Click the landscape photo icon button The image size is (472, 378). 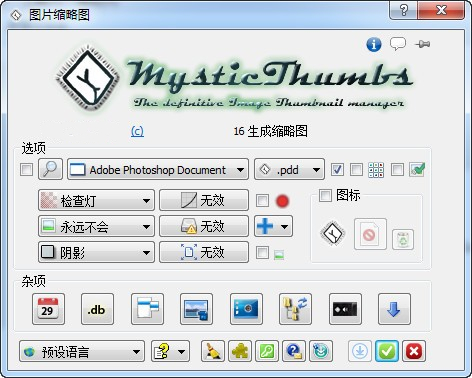(x=196, y=309)
